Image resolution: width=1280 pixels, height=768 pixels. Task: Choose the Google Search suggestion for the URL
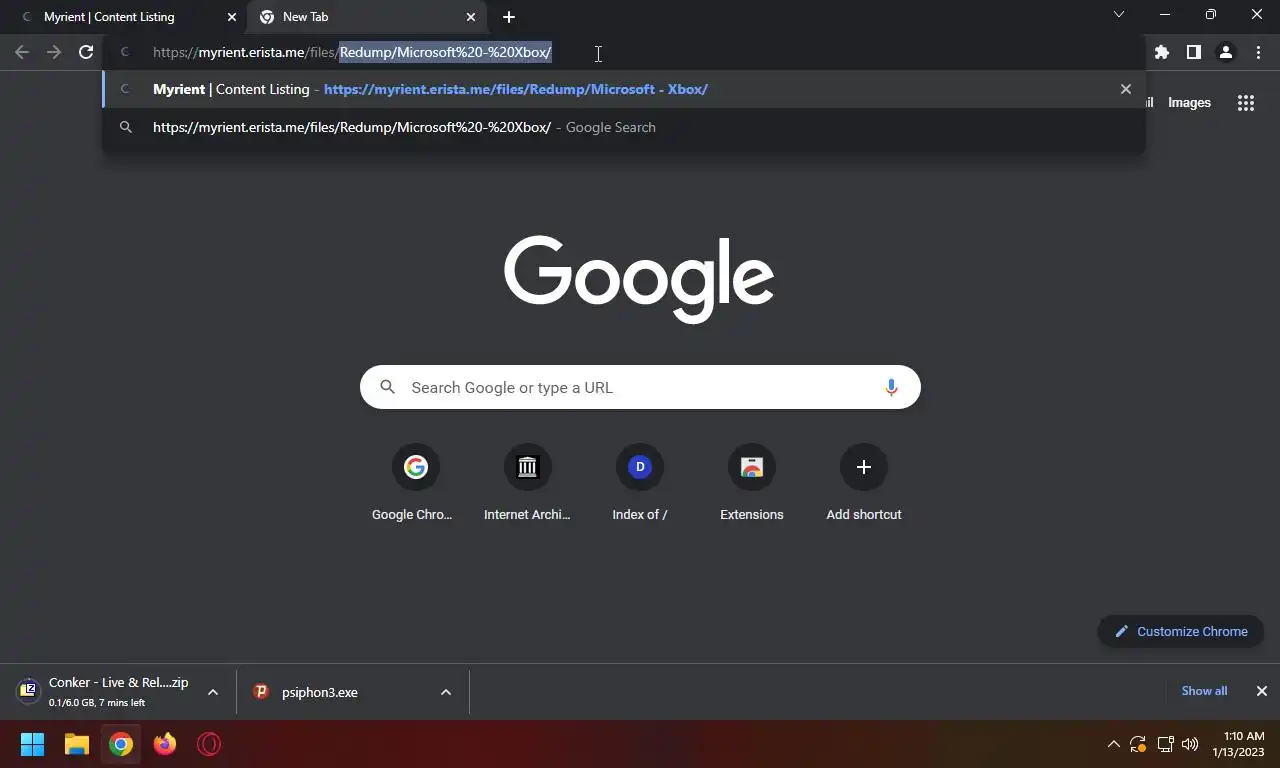pos(623,127)
